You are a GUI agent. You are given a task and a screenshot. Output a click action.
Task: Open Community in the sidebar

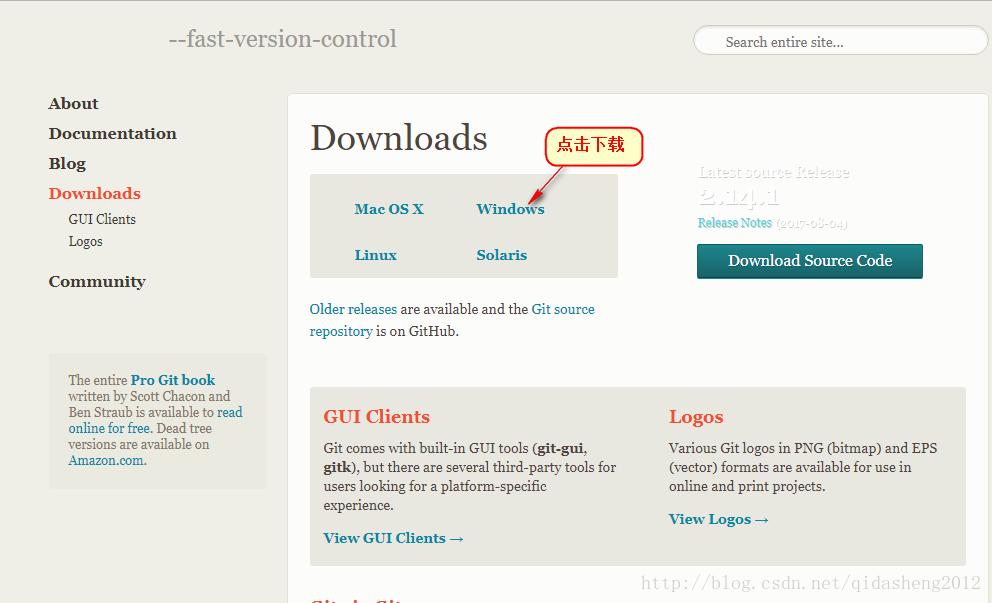[x=97, y=281]
